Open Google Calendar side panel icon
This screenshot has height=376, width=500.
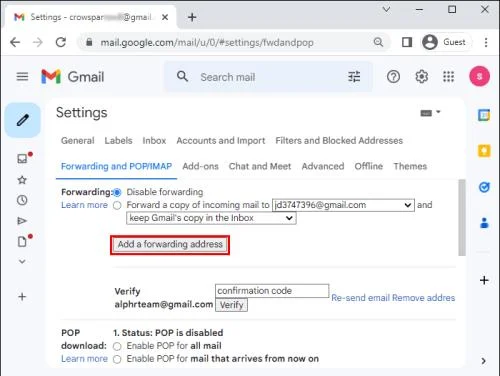[x=484, y=115]
